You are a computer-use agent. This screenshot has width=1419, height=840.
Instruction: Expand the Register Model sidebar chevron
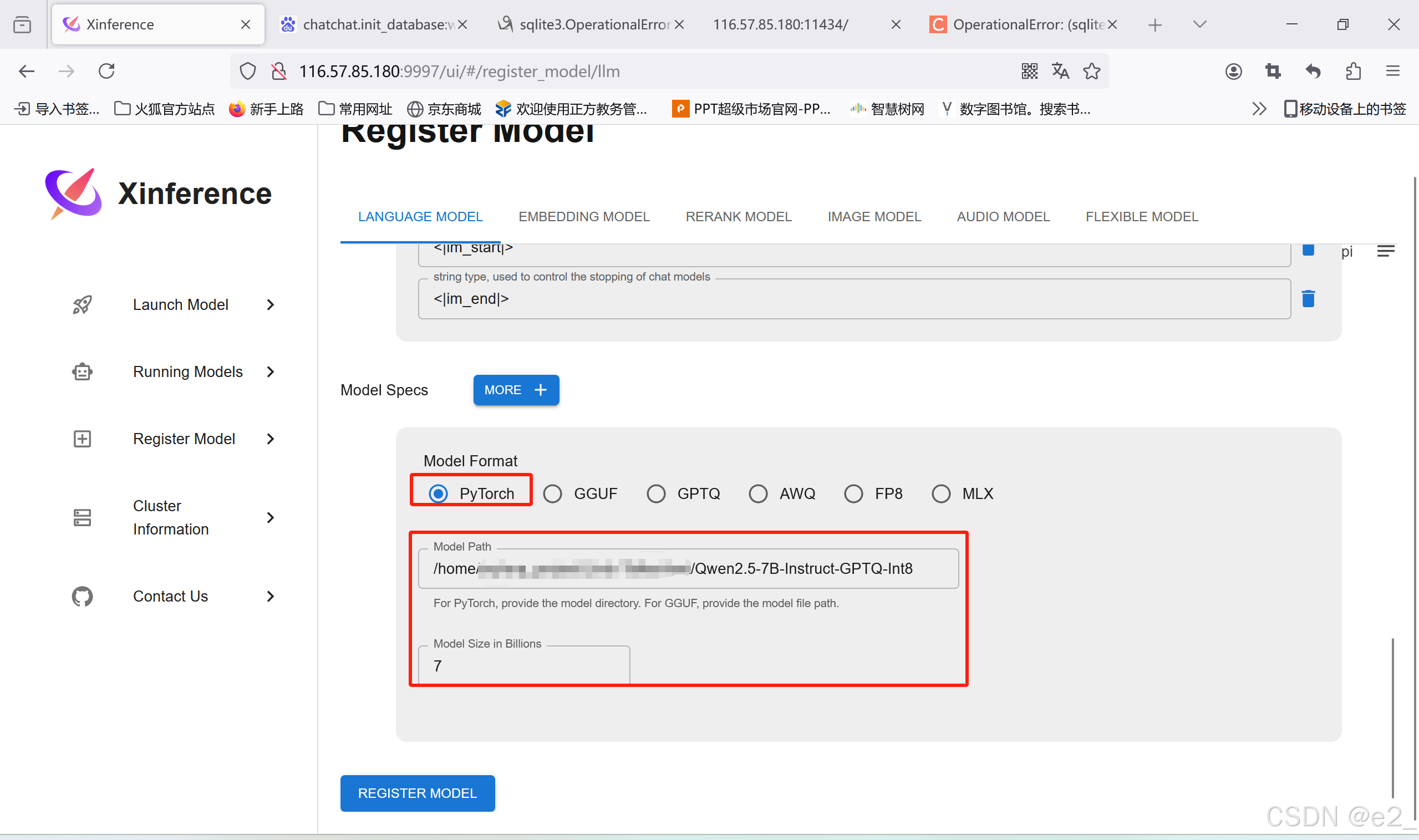tap(271, 439)
